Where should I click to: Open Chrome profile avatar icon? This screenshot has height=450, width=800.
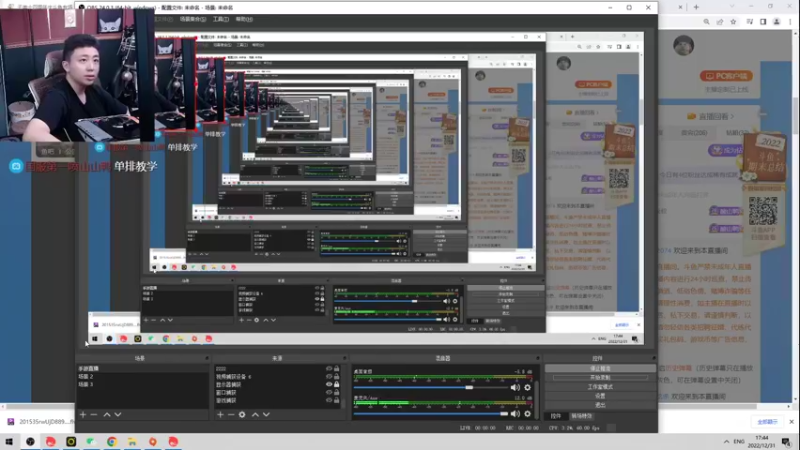pyautogui.click(x=777, y=22)
